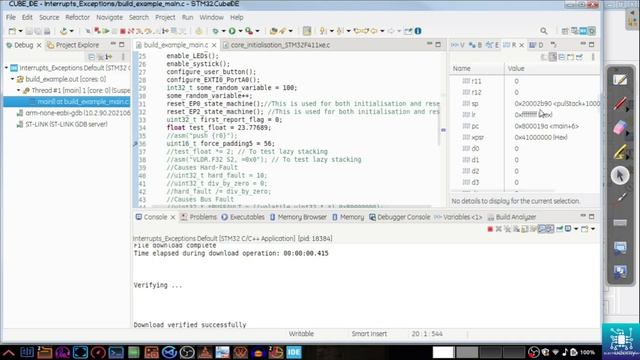Select the sp register row
The image size is (640, 360).
(525, 104)
